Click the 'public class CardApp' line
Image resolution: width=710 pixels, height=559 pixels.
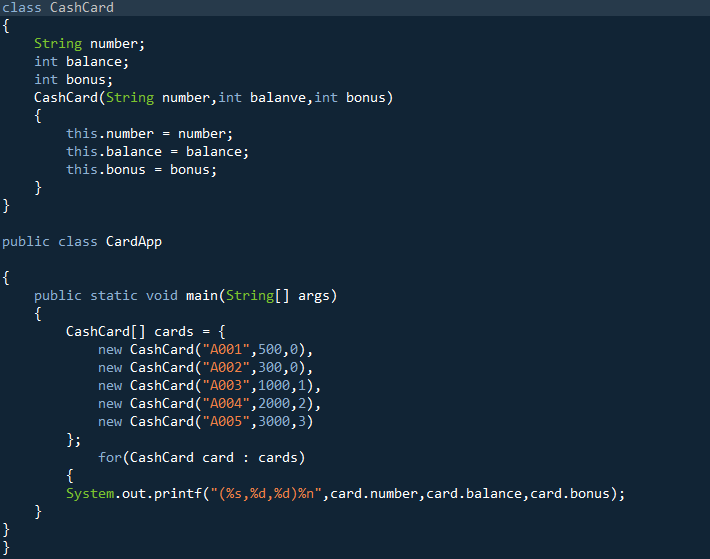click(x=82, y=242)
